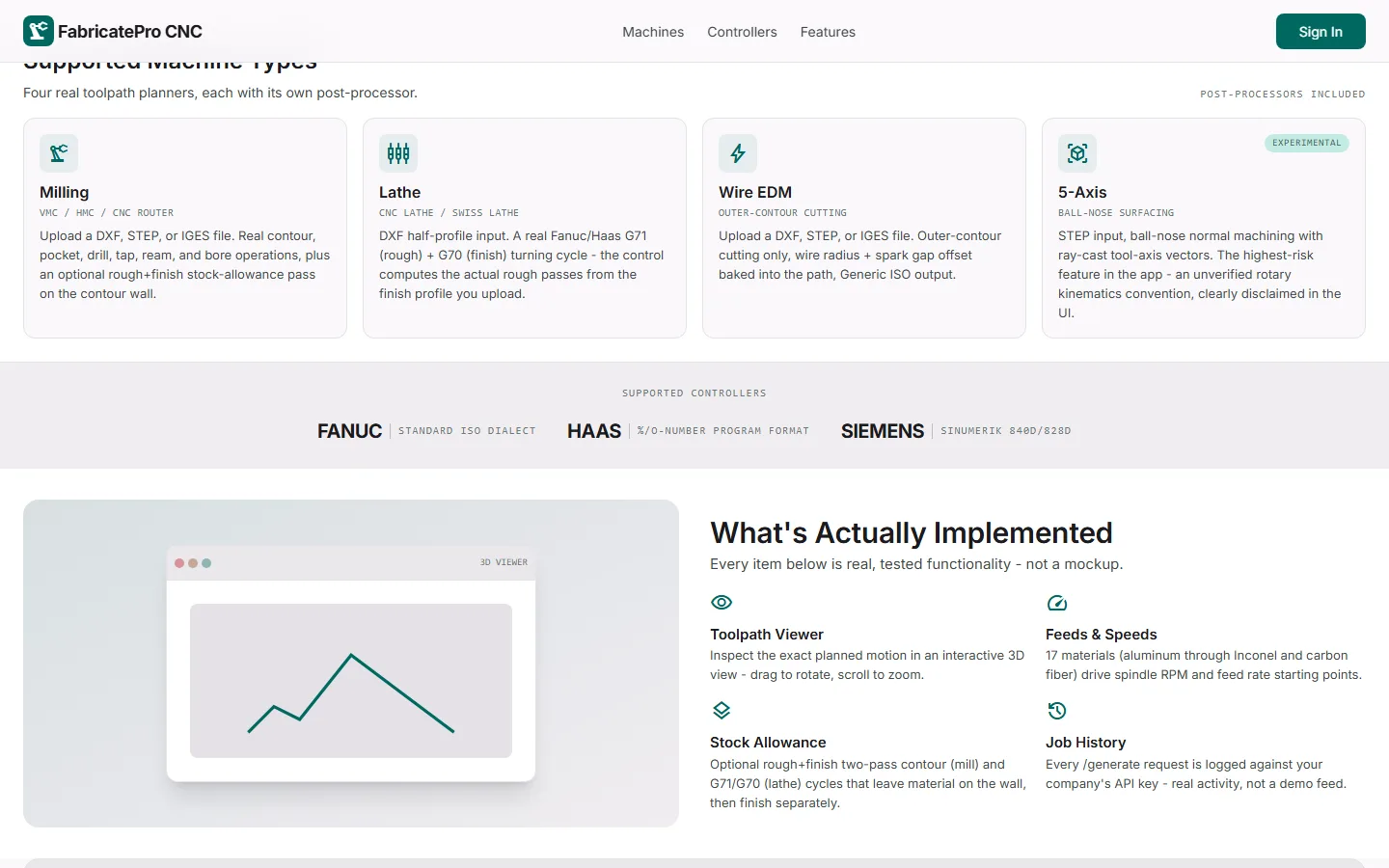Click the 'CNC LATHE / SWISS LATHE' subtitle
Image resolution: width=1389 pixels, height=868 pixels.
click(x=449, y=213)
